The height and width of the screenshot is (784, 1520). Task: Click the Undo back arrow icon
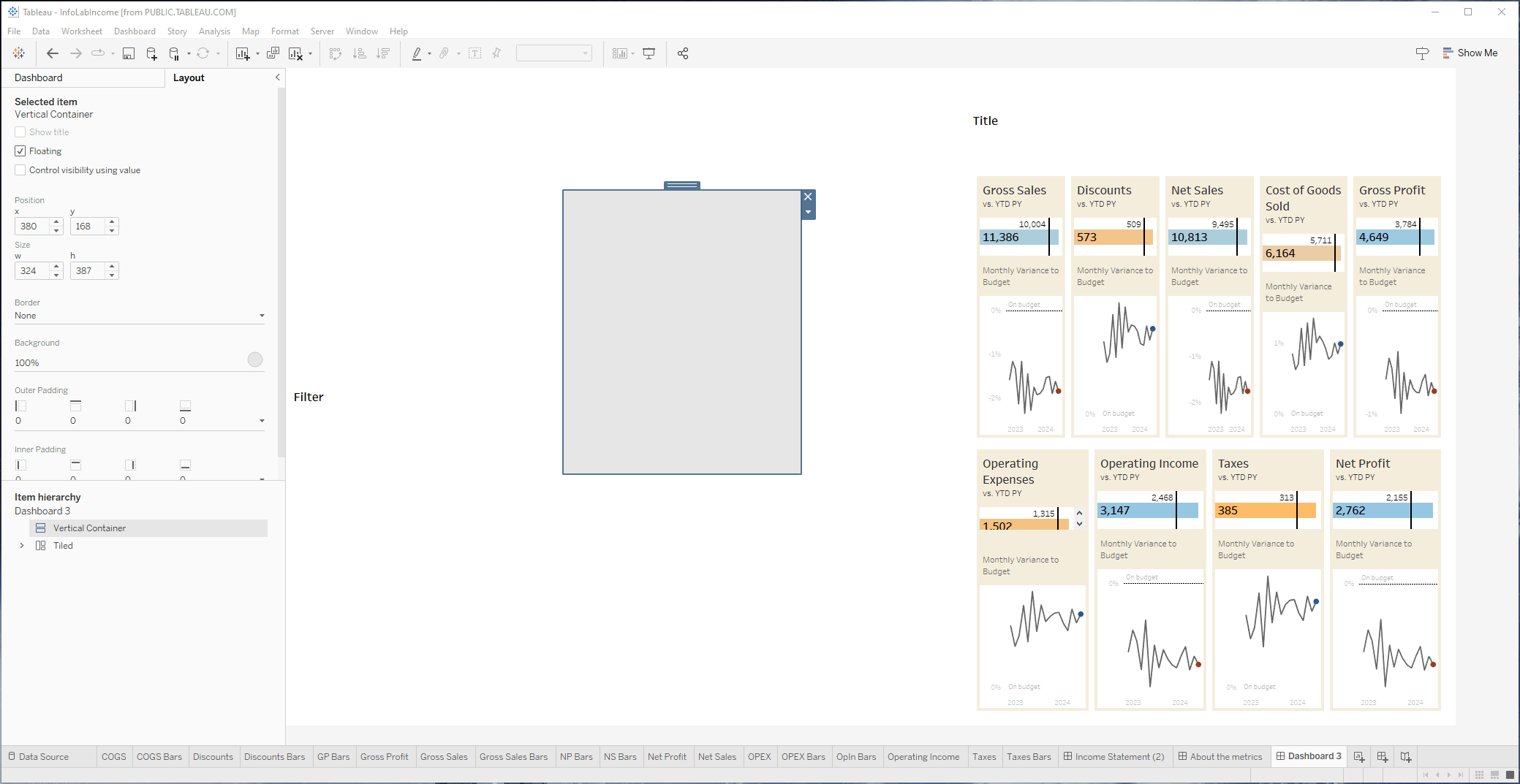(x=52, y=53)
